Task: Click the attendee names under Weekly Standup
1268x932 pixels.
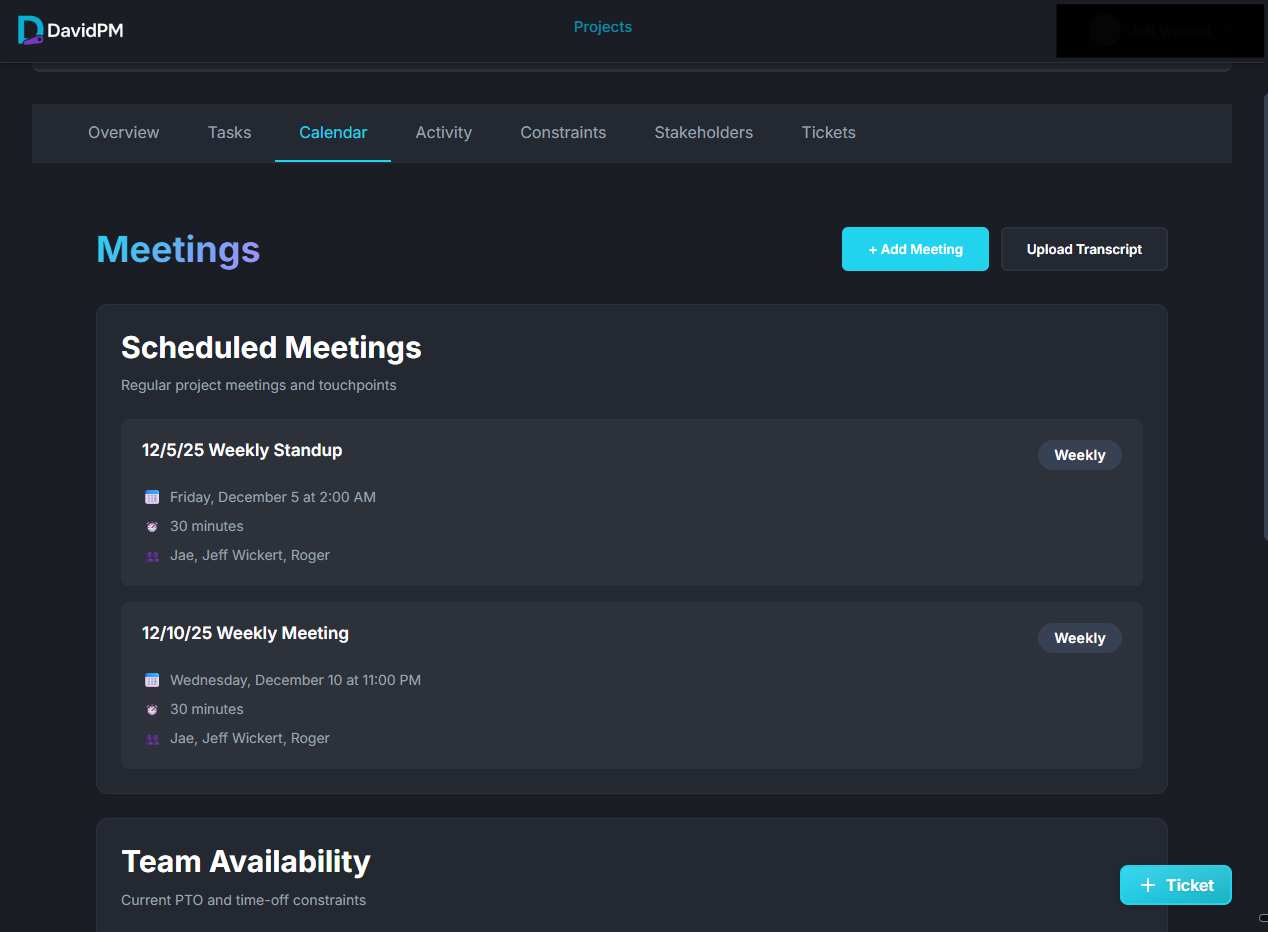Action: point(250,555)
